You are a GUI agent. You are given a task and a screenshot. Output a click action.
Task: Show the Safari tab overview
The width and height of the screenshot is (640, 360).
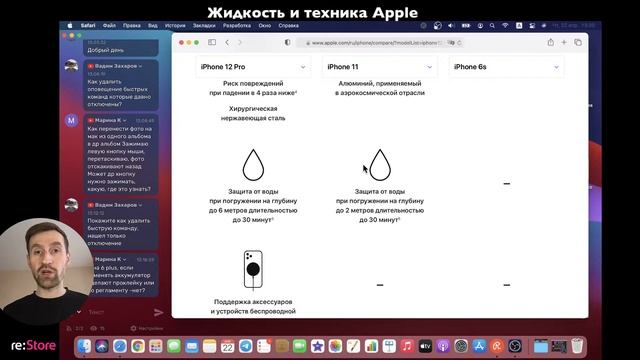(578, 42)
